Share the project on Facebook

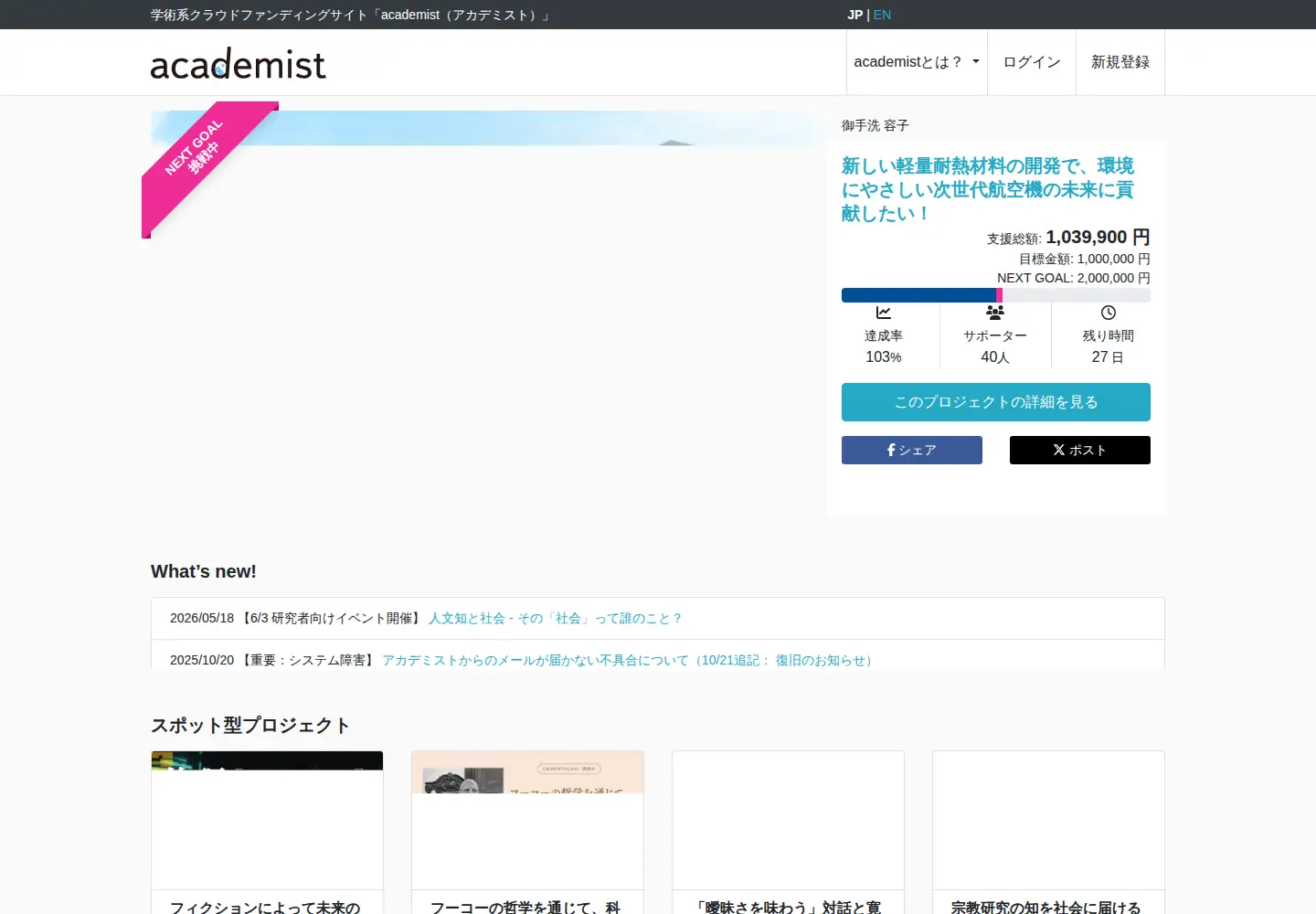click(912, 450)
